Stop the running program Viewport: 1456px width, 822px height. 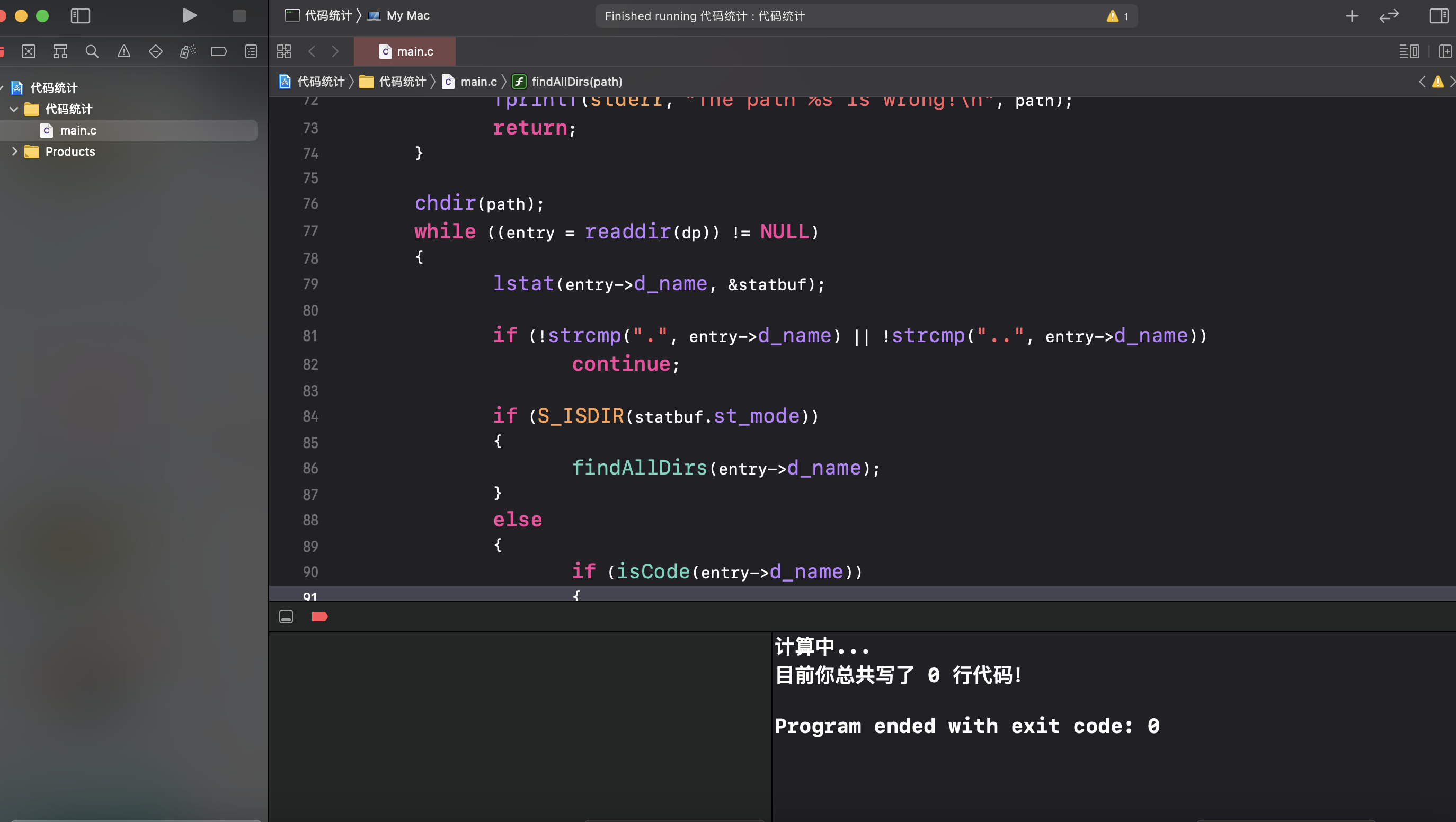pyautogui.click(x=239, y=16)
